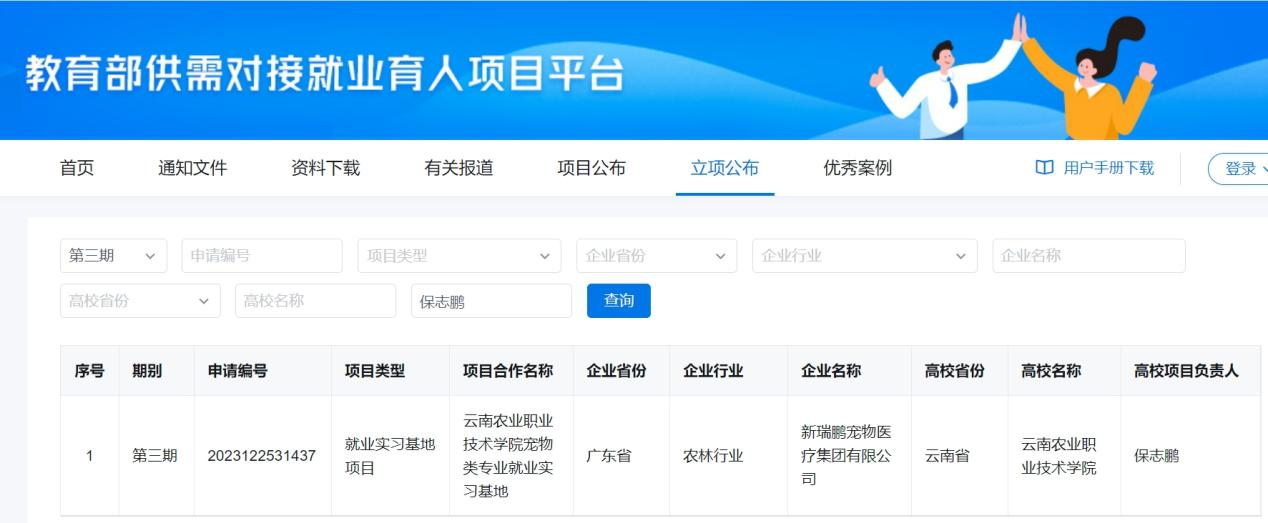Focus the 申请编号 input field

click(262, 256)
